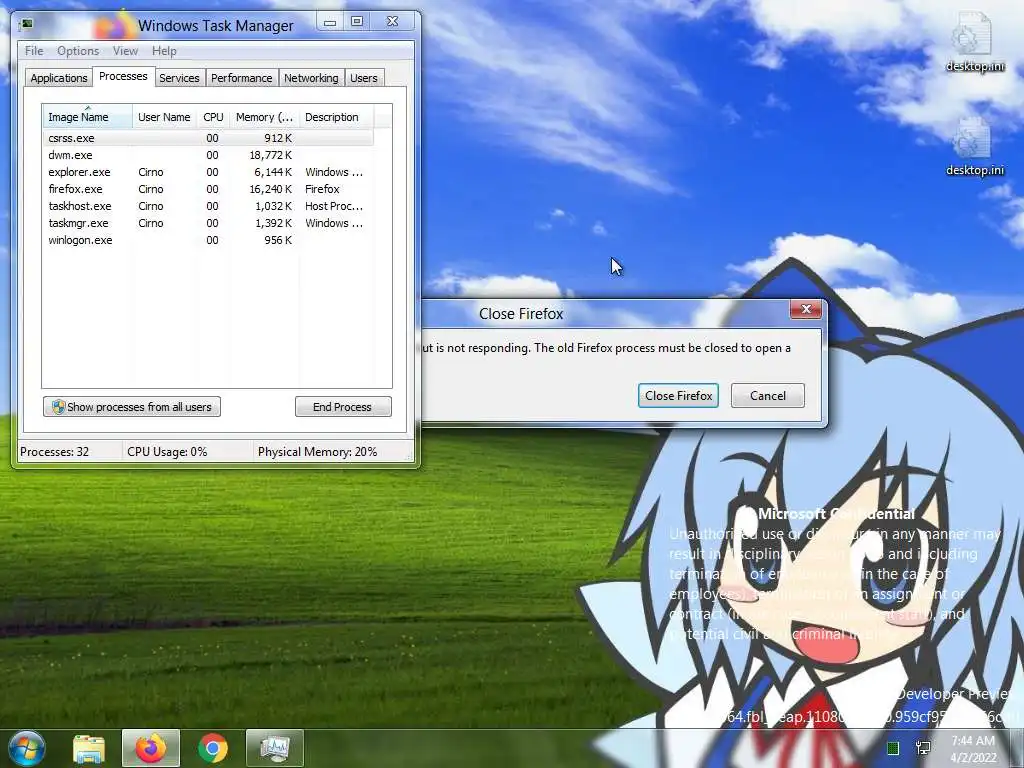Viewport: 1024px width, 768px height.
Task: Open the File menu in Task Manager
Action: tap(34, 51)
